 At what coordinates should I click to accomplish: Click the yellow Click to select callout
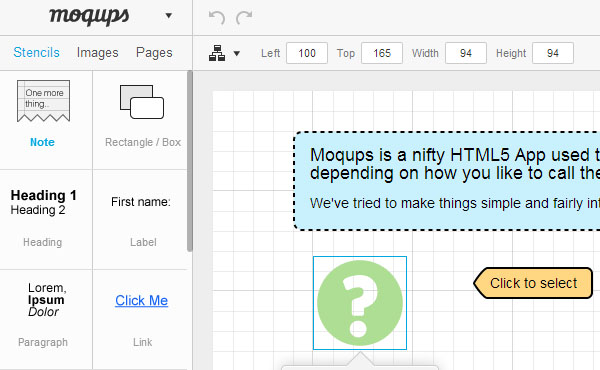[x=533, y=283]
